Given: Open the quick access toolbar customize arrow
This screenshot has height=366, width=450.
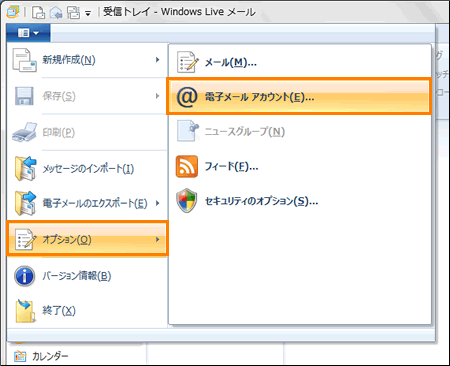Looking at the screenshot, I should pos(88,14).
